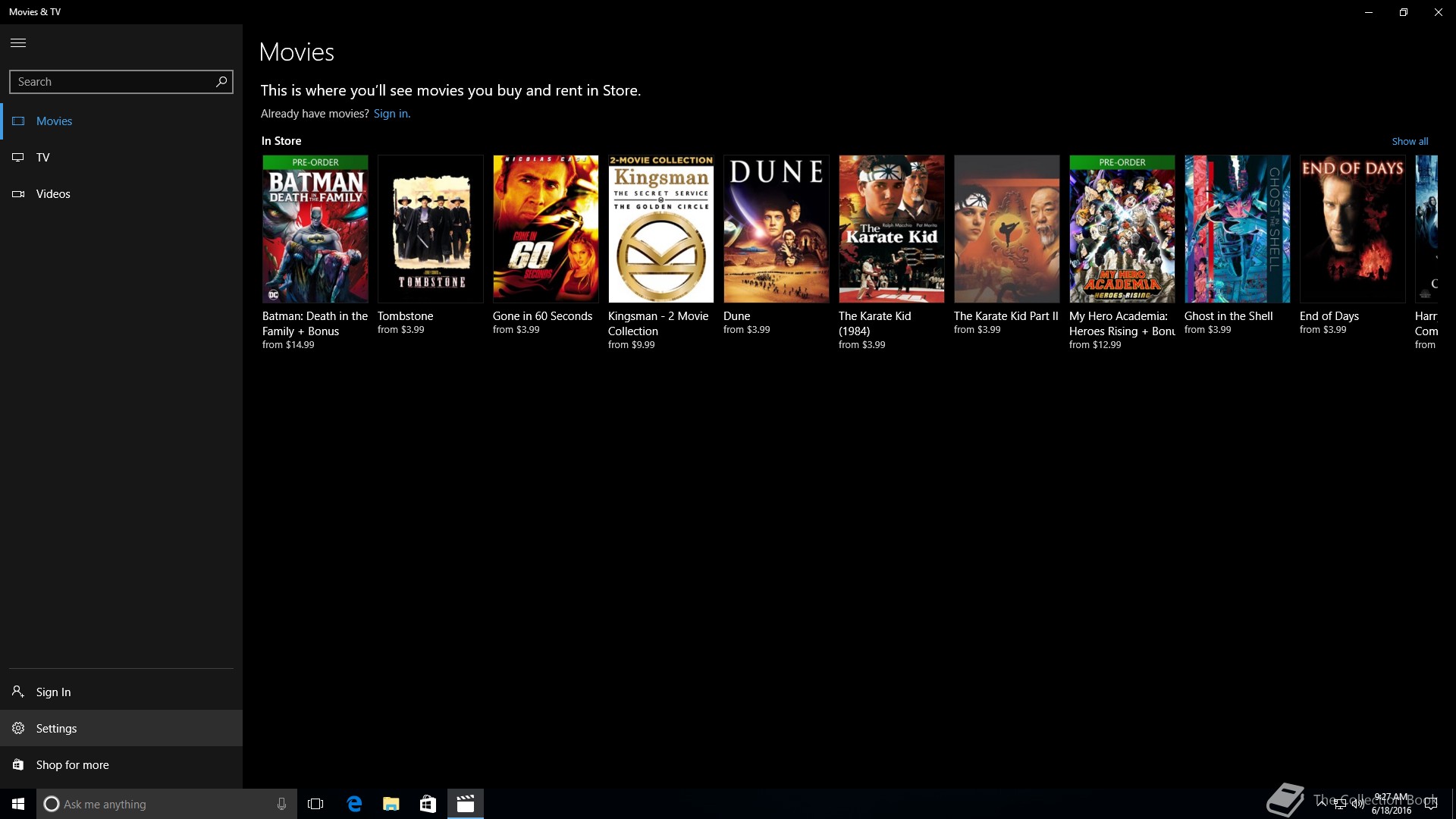The width and height of the screenshot is (1456, 819).
Task: Click the search magnifier icon
Action: (221, 82)
